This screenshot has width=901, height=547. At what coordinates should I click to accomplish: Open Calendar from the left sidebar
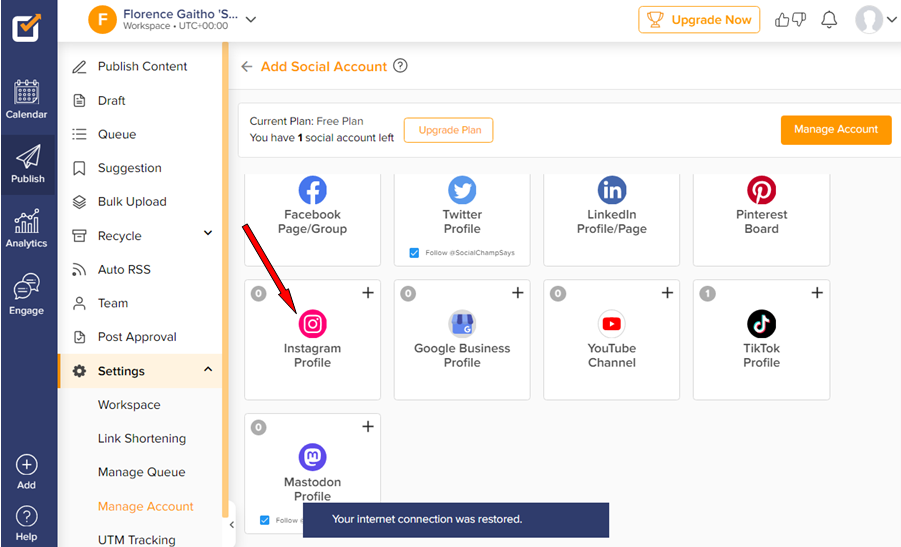(x=27, y=99)
